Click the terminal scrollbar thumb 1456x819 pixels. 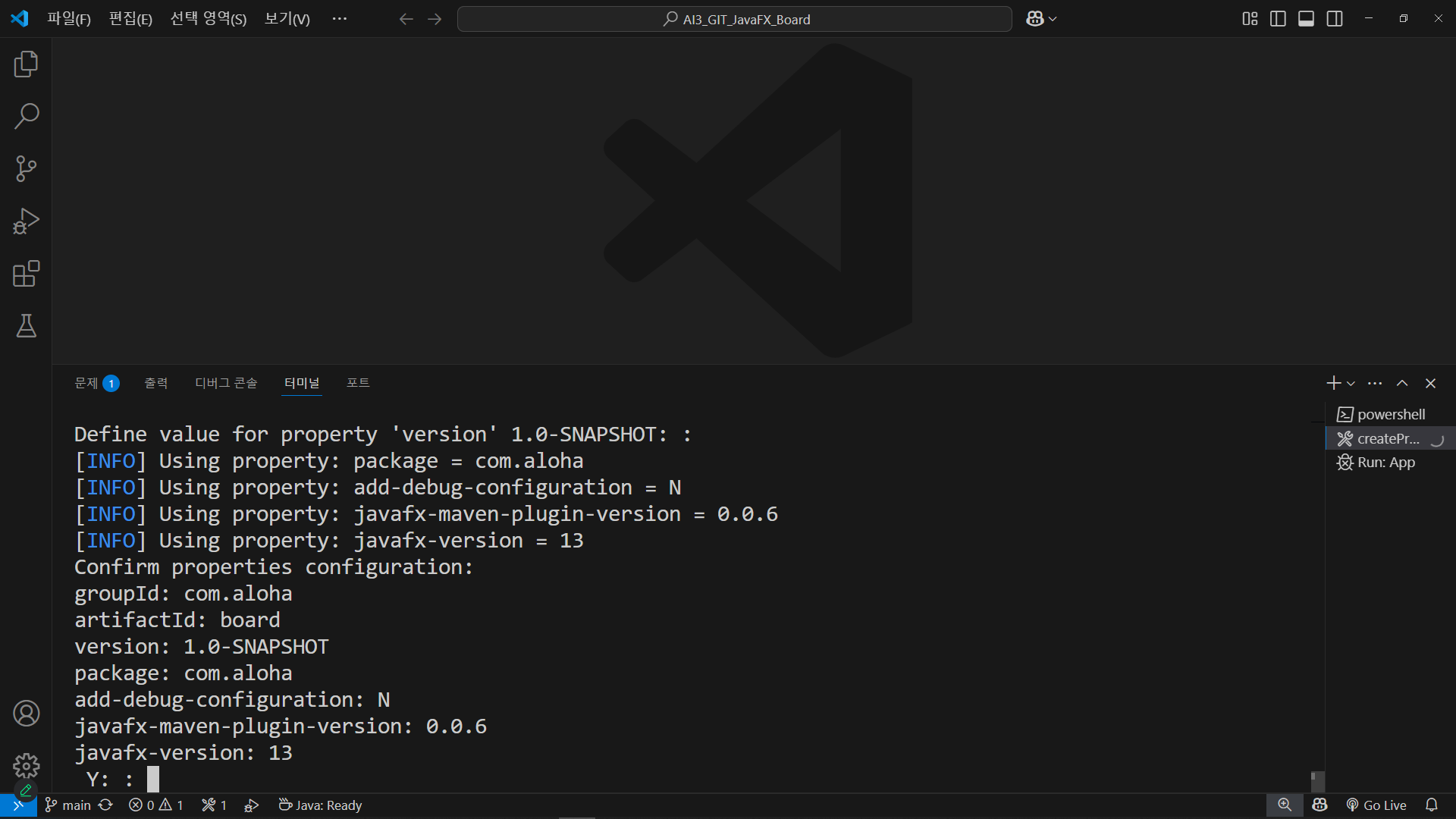pos(1318,781)
